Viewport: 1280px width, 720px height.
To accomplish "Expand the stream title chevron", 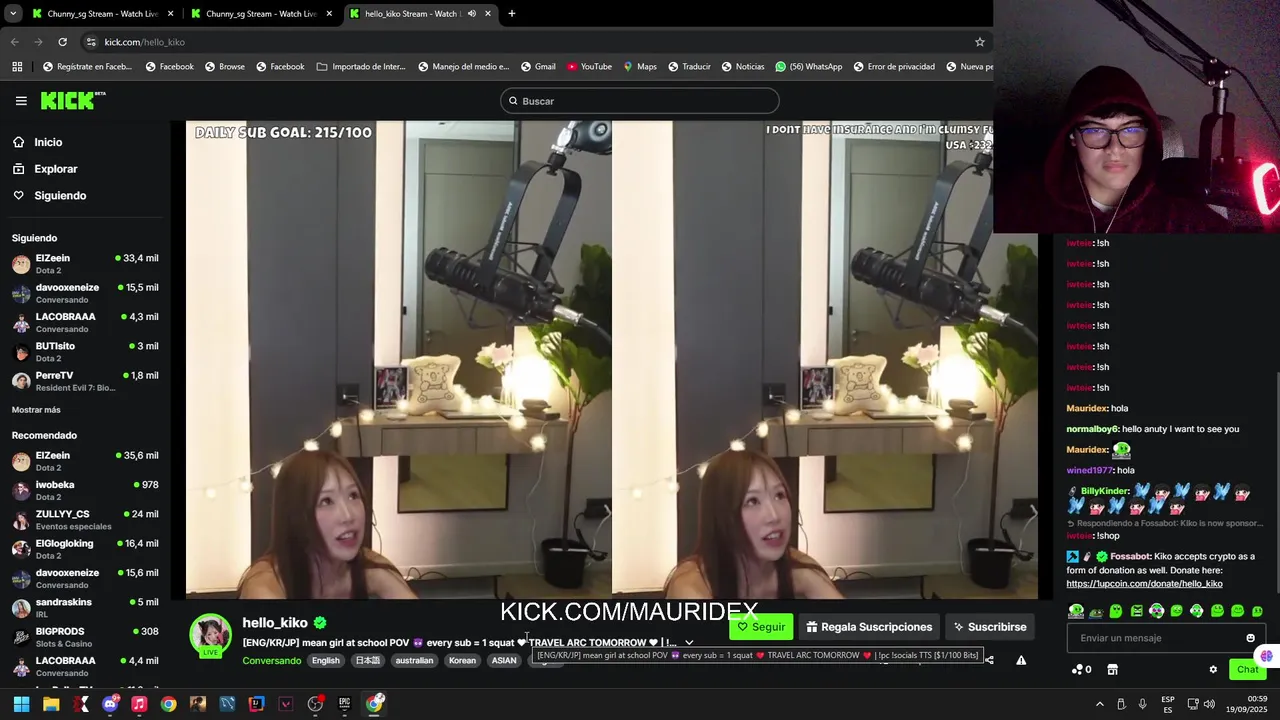I will (689, 643).
